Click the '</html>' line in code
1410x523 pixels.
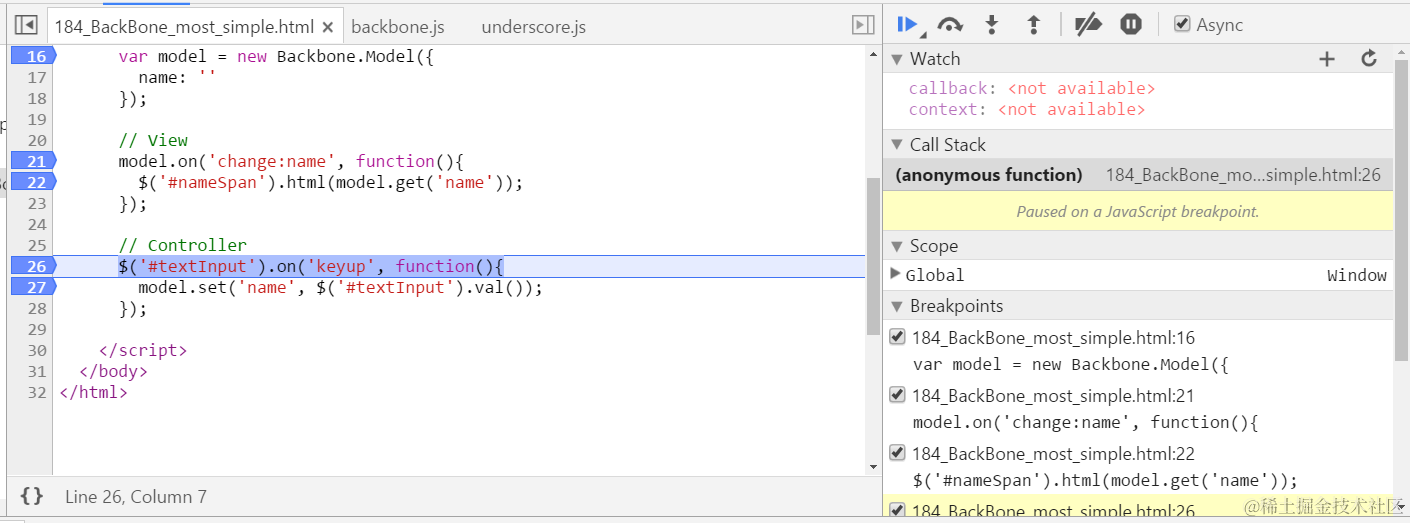[93, 392]
